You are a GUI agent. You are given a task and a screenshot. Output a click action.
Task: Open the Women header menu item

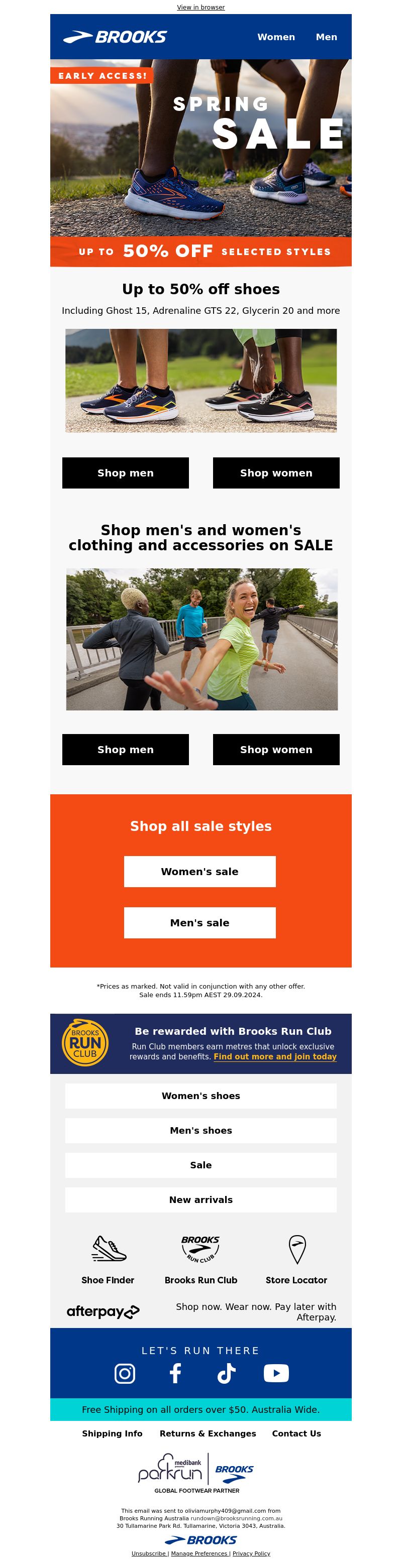276,37
